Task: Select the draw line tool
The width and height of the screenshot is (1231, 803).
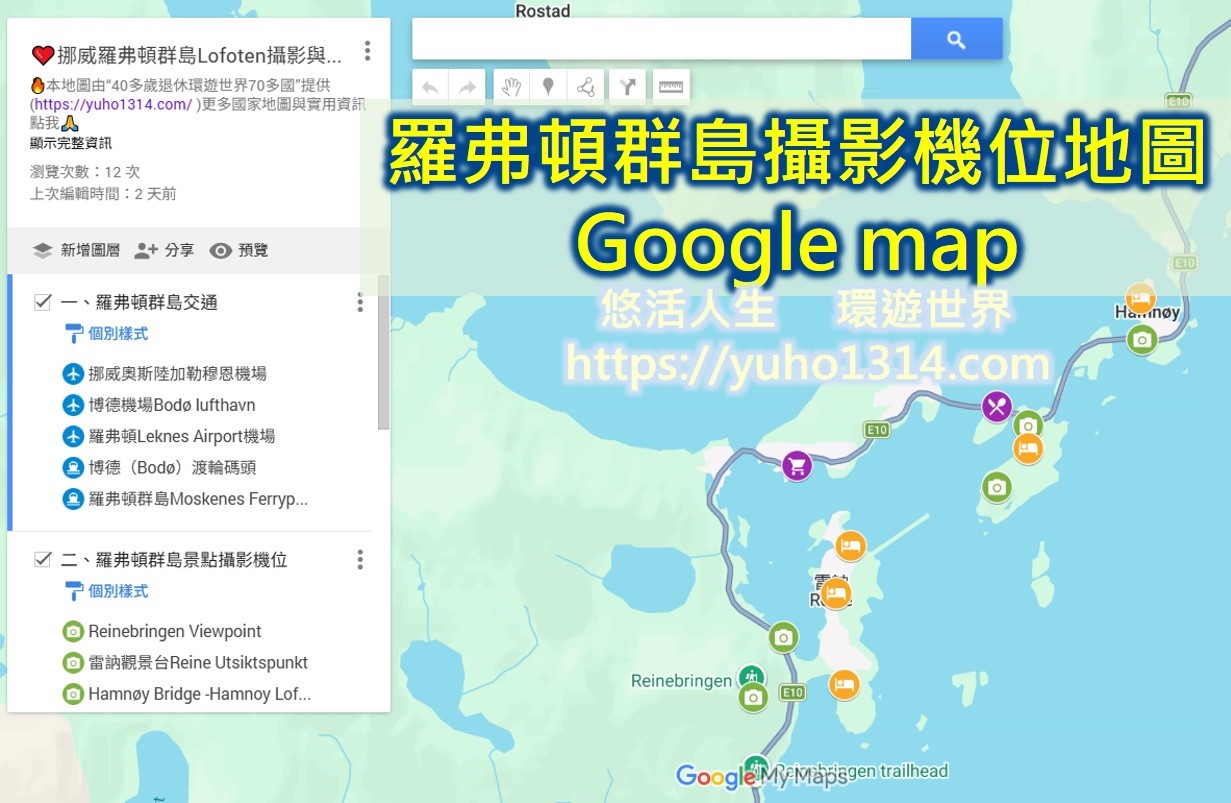Action: pos(586,87)
